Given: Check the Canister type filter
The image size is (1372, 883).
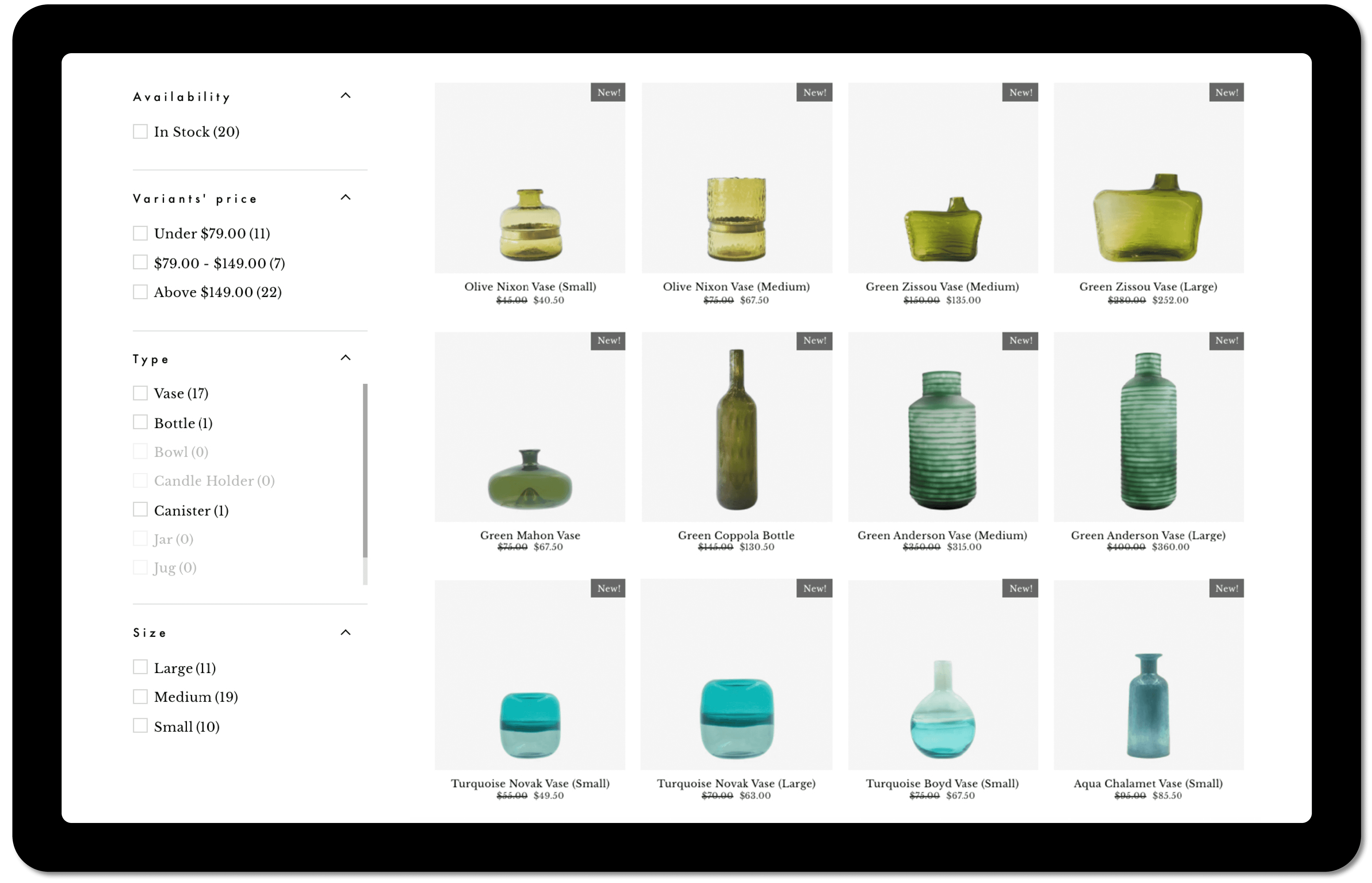Looking at the screenshot, I should (141, 510).
